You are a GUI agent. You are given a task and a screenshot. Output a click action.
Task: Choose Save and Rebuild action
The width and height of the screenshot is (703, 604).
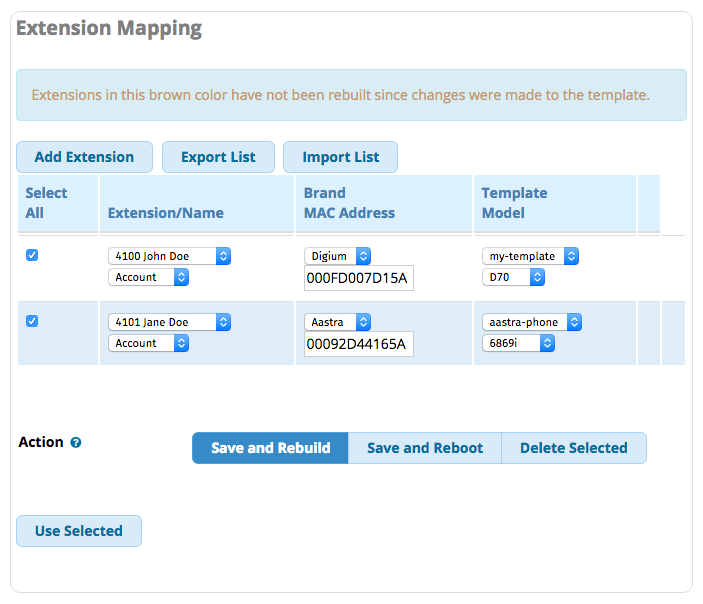(270, 448)
